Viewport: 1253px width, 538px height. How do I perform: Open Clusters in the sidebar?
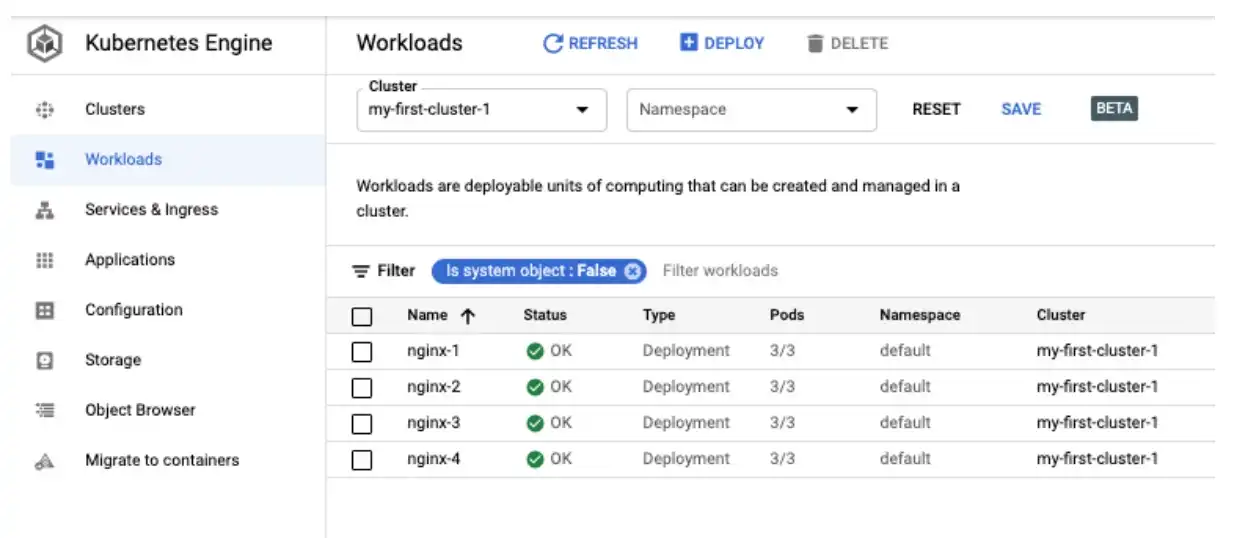pyautogui.click(x=168, y=109)
